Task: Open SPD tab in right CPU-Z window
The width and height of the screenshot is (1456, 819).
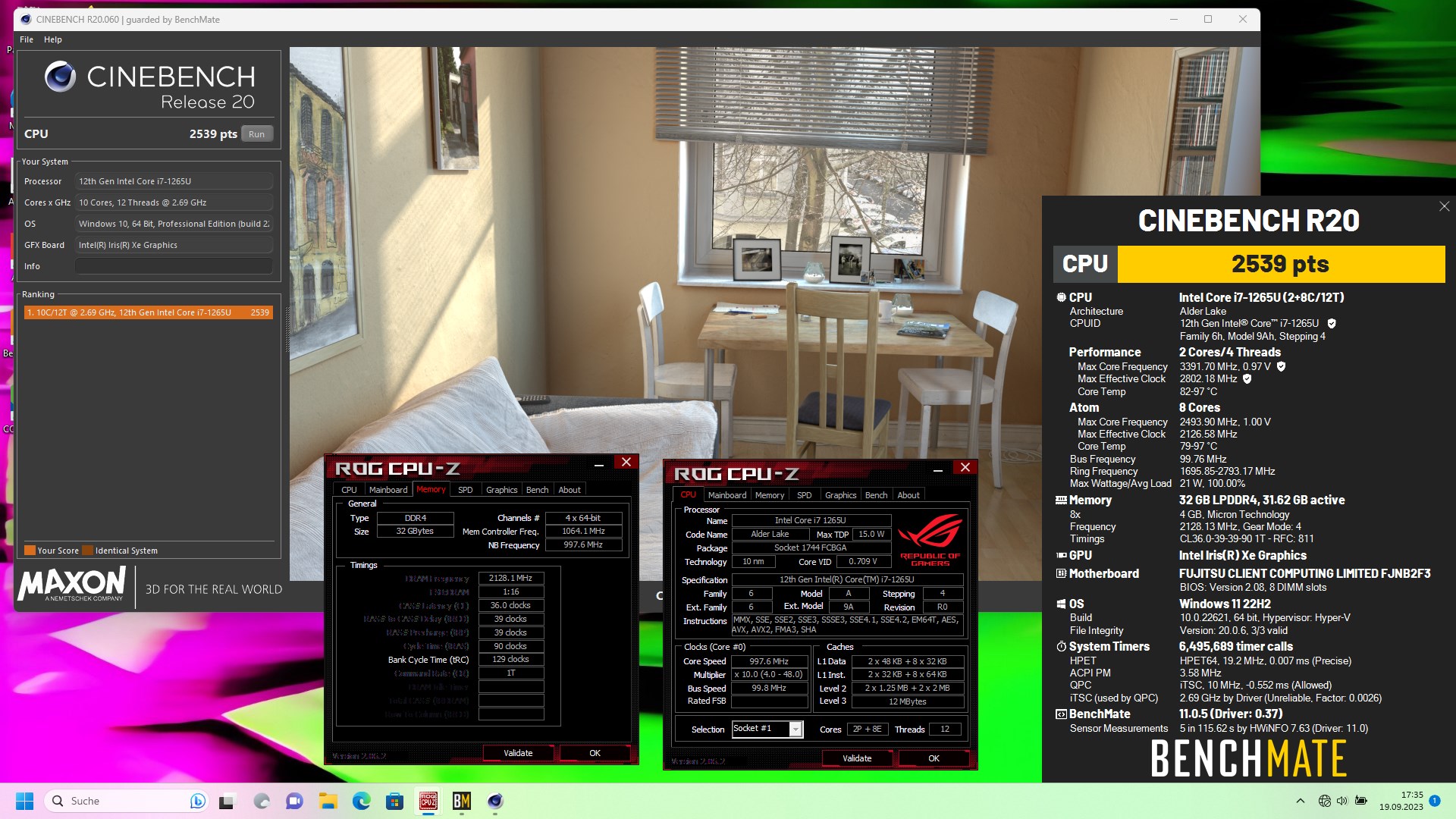Action: [804, 495]
